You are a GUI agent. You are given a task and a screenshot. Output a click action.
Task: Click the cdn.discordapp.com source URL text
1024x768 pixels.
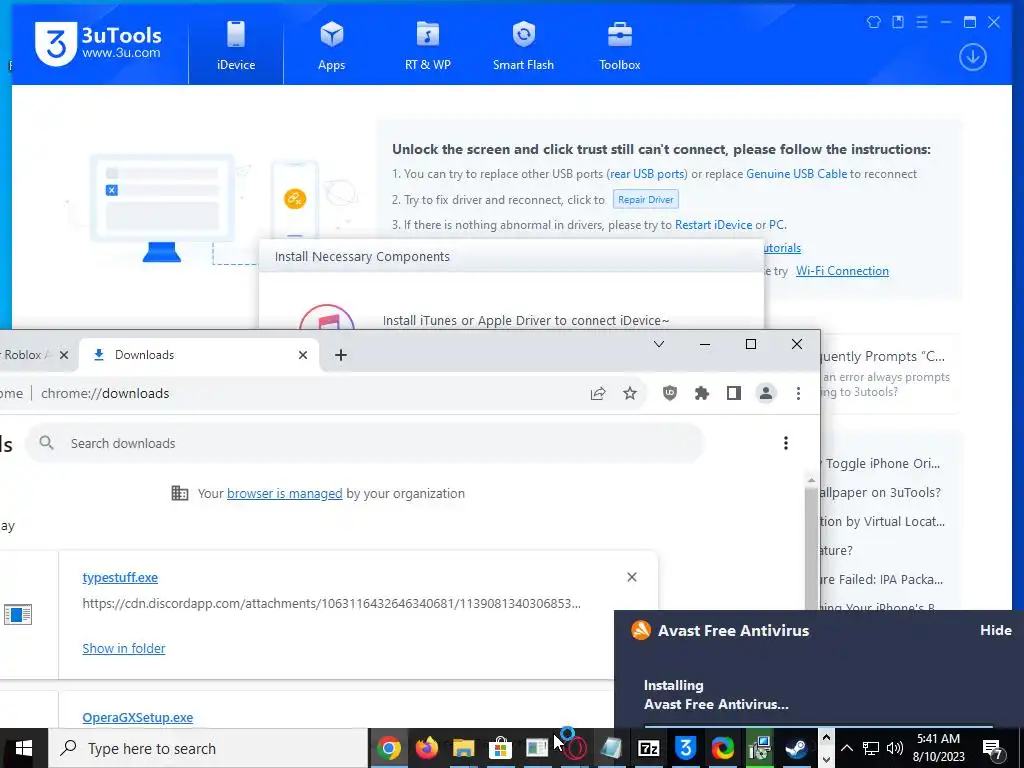pyautogui.click(x=331, y=603)
